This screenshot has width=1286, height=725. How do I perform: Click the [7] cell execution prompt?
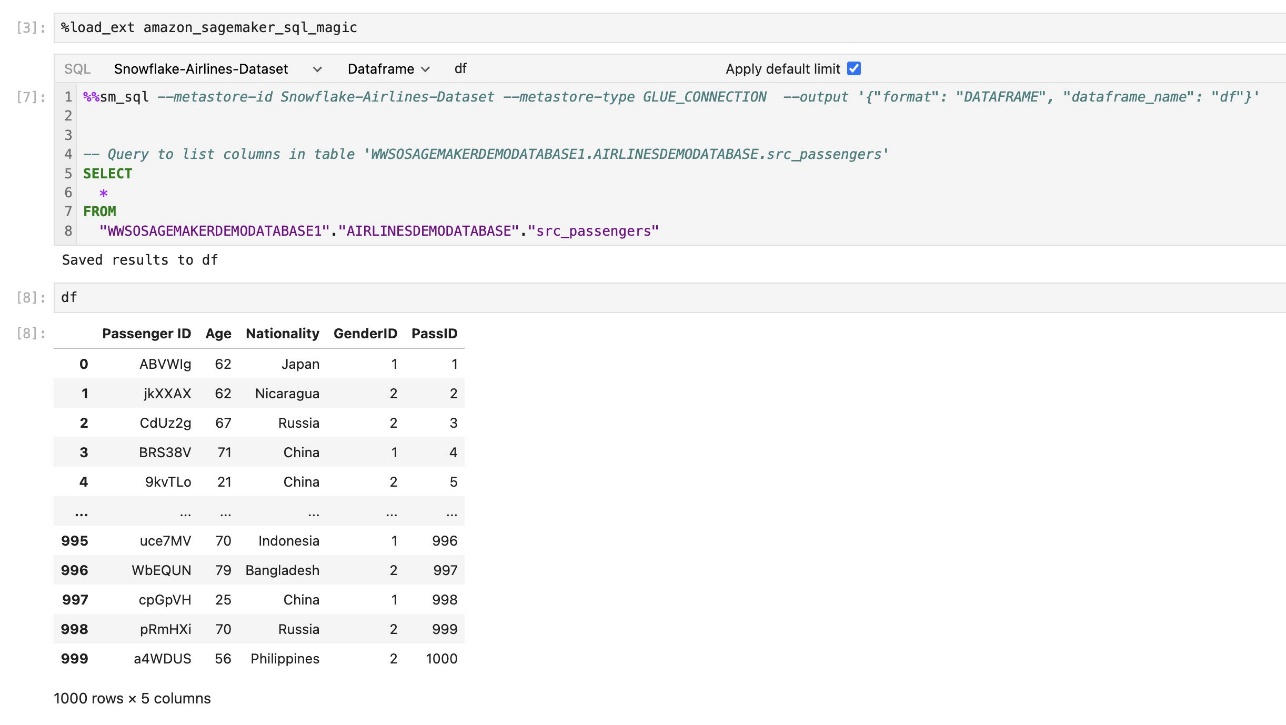pyautogui.click(x=32, y=97)
